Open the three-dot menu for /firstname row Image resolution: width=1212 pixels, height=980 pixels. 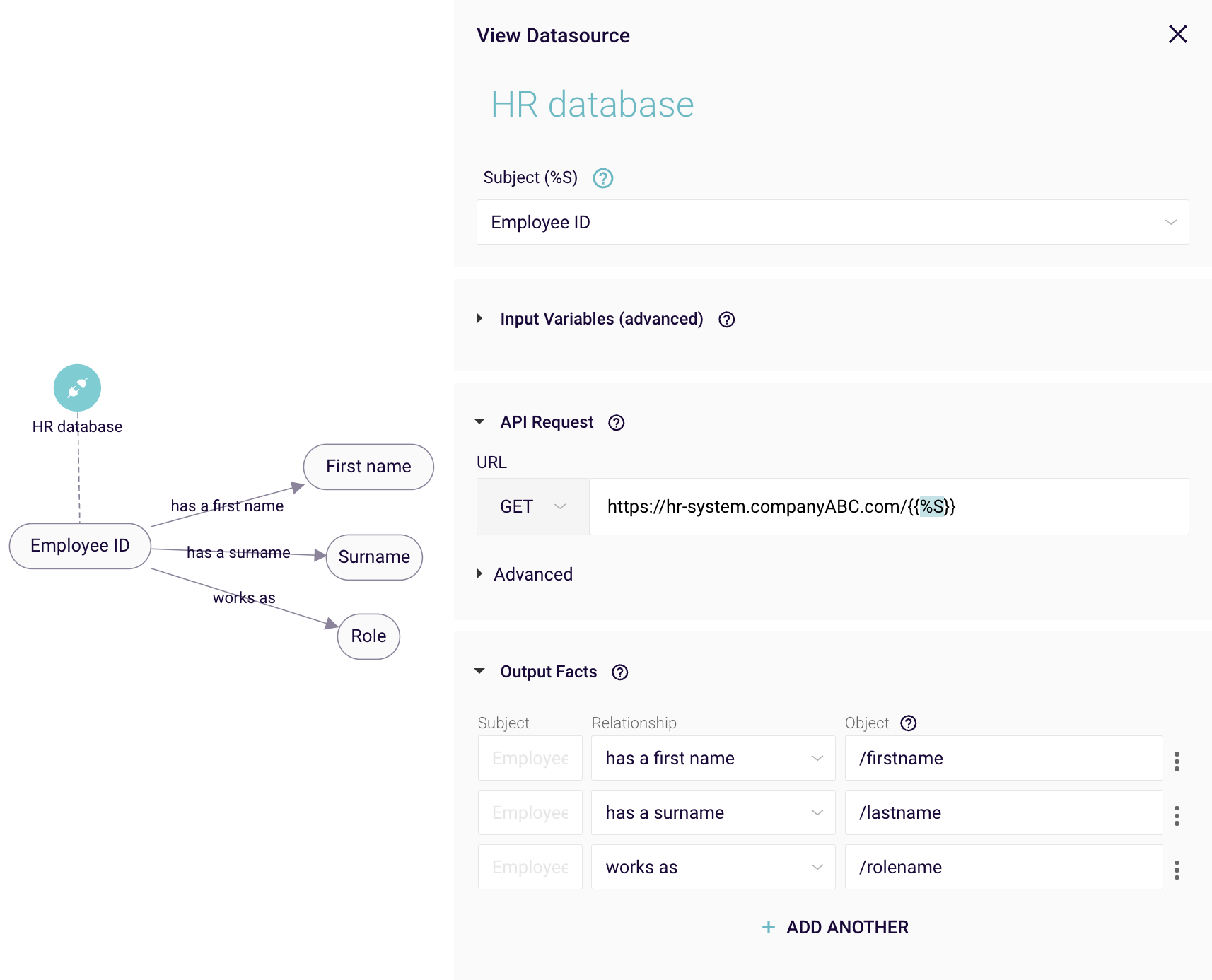[1177, 762]
